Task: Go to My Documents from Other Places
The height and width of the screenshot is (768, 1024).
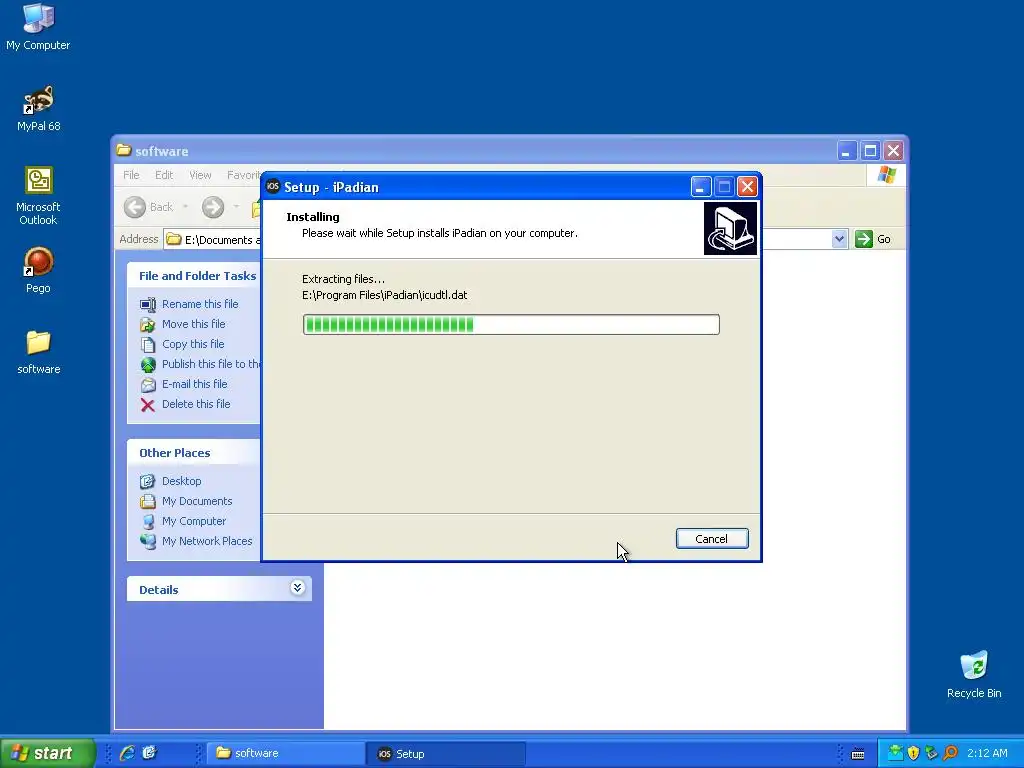Action: point(197,502)
